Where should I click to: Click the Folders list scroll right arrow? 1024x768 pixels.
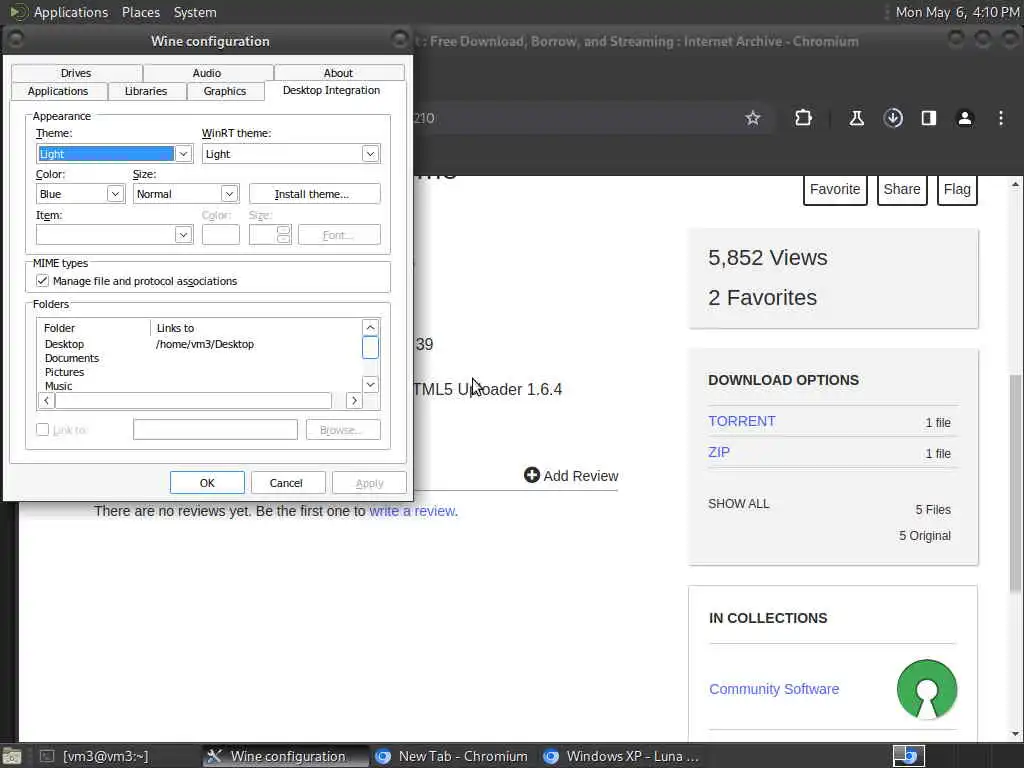pyautogui.click(x=354, y=400)
